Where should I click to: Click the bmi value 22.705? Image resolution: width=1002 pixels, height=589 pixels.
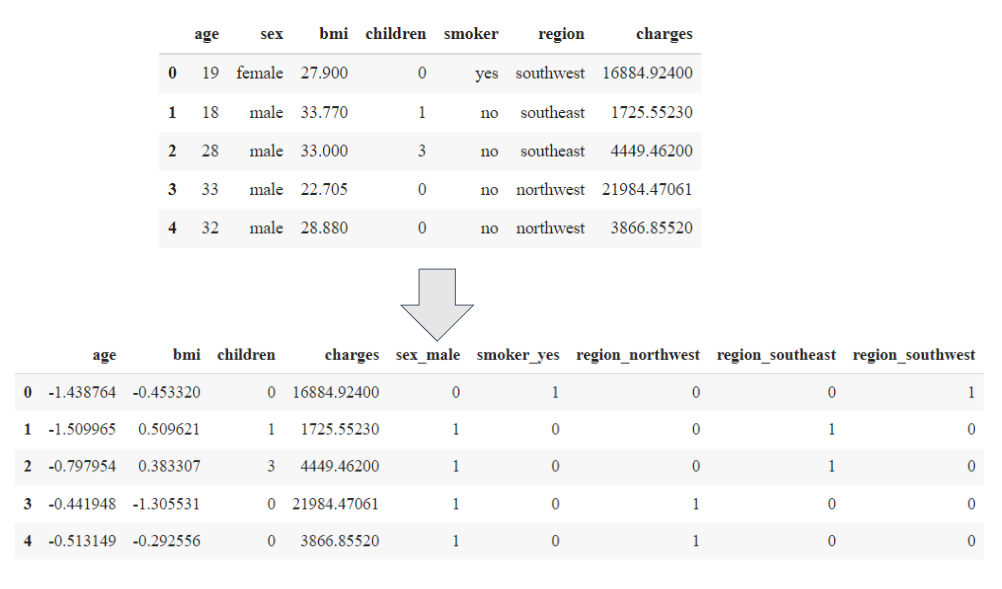tap(324, 189)
